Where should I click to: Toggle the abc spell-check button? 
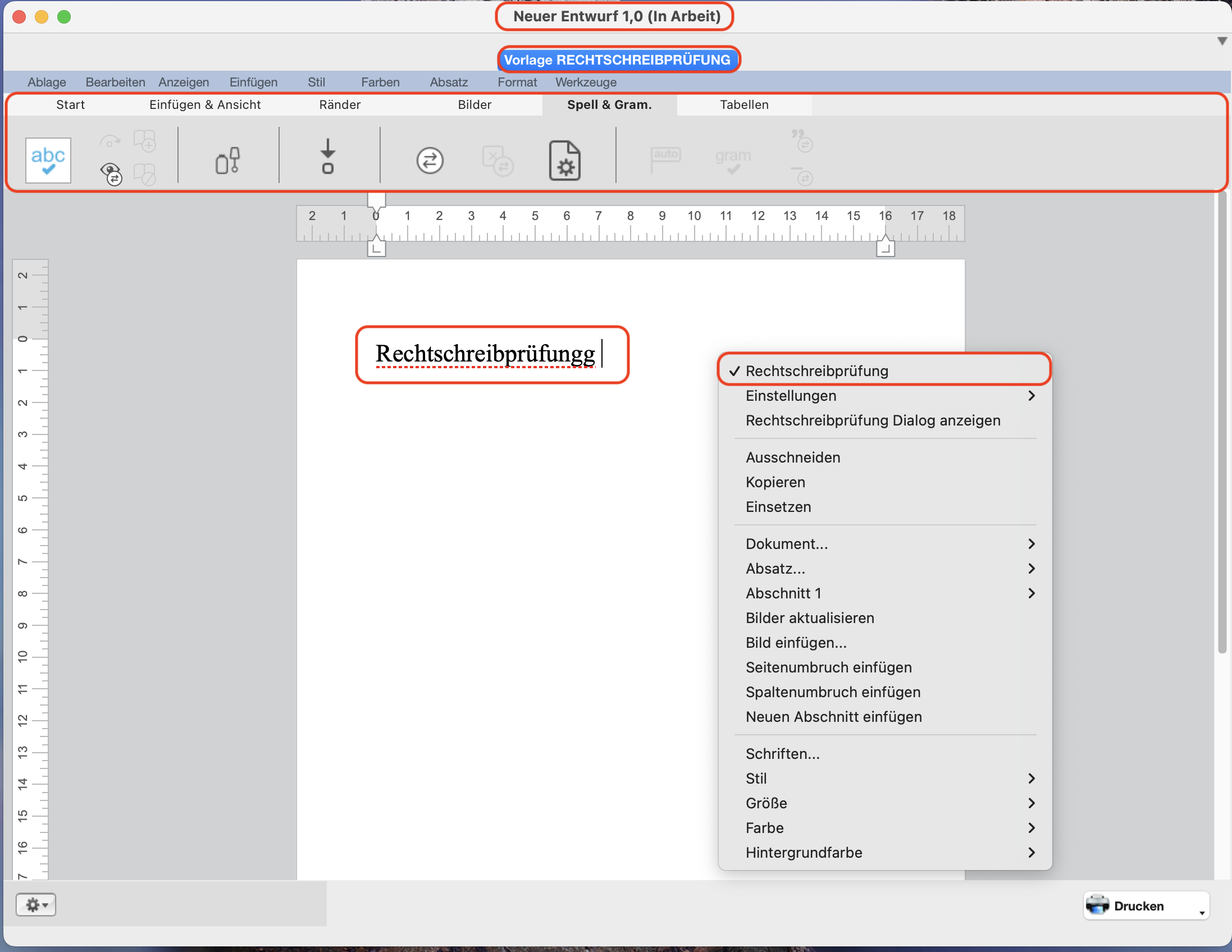coord(48,160)
